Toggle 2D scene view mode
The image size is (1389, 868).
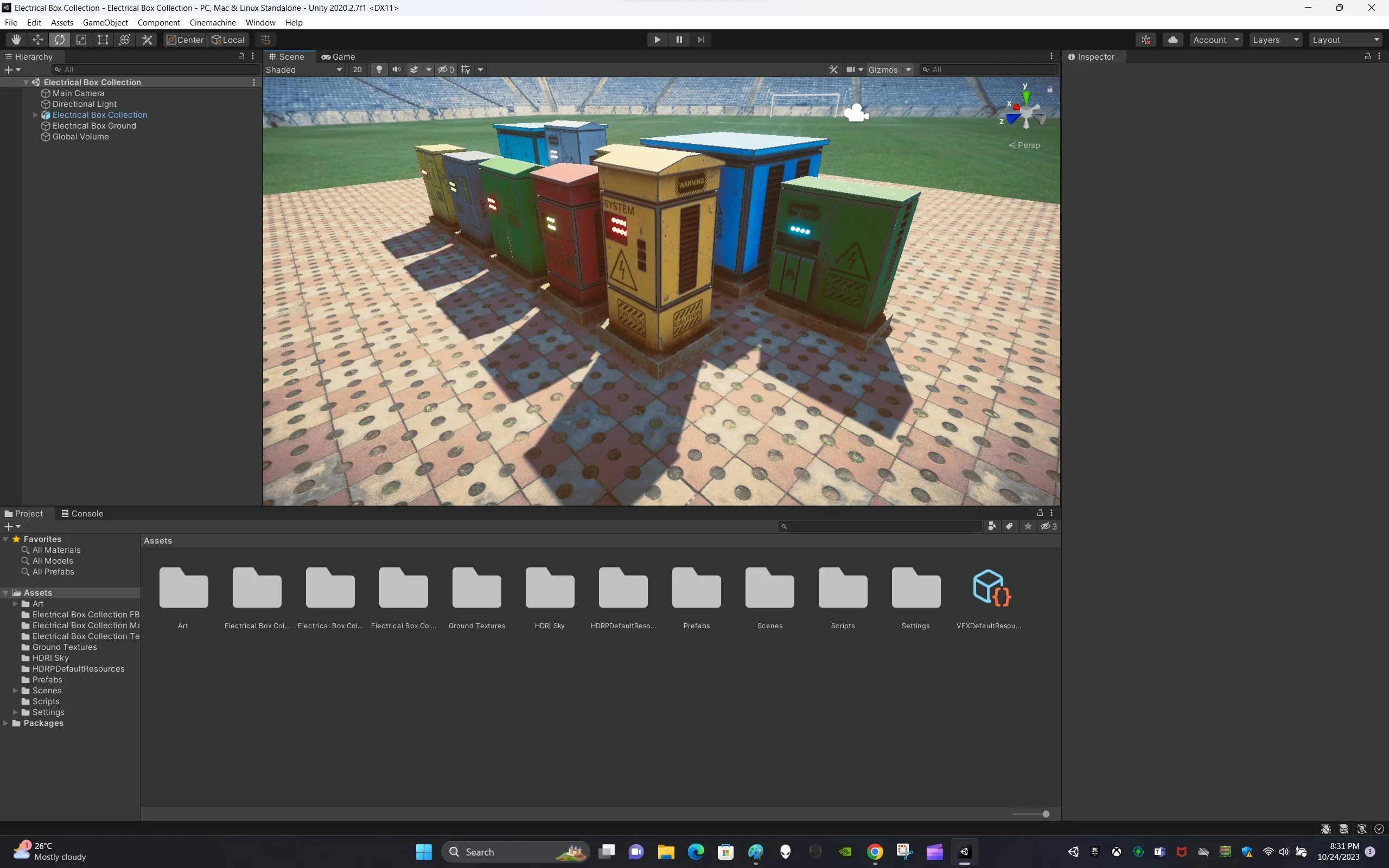point(358,69)
